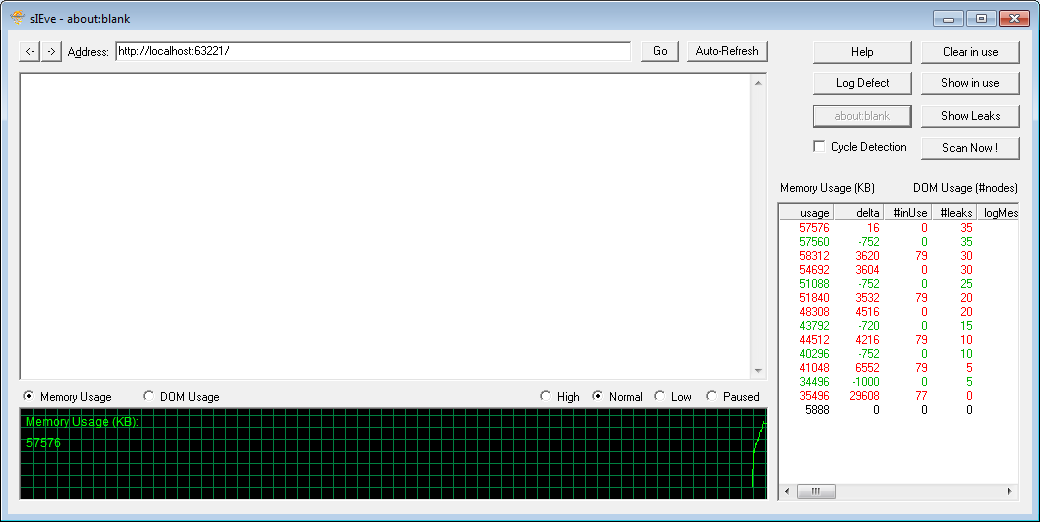The height and width of the screenshot is (522, 1040).
Task: Select the row with usage 57560
Action: tap(899, 241)
